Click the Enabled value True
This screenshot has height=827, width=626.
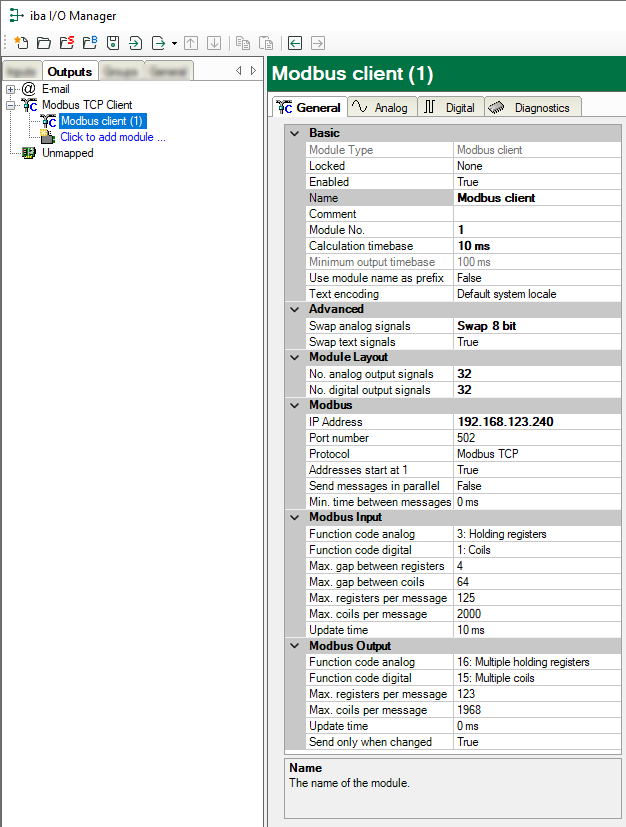coord(537,182)
